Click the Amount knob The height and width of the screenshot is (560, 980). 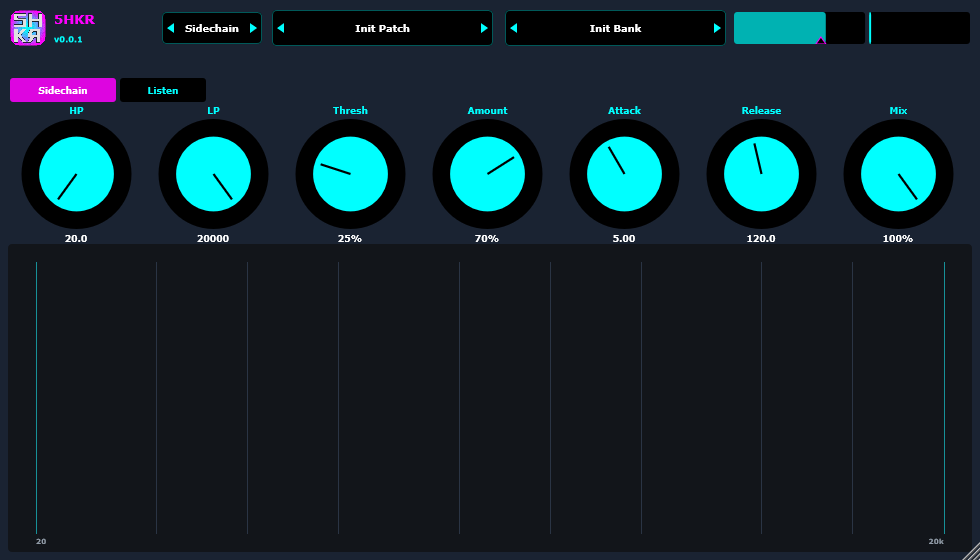point(488,174)
